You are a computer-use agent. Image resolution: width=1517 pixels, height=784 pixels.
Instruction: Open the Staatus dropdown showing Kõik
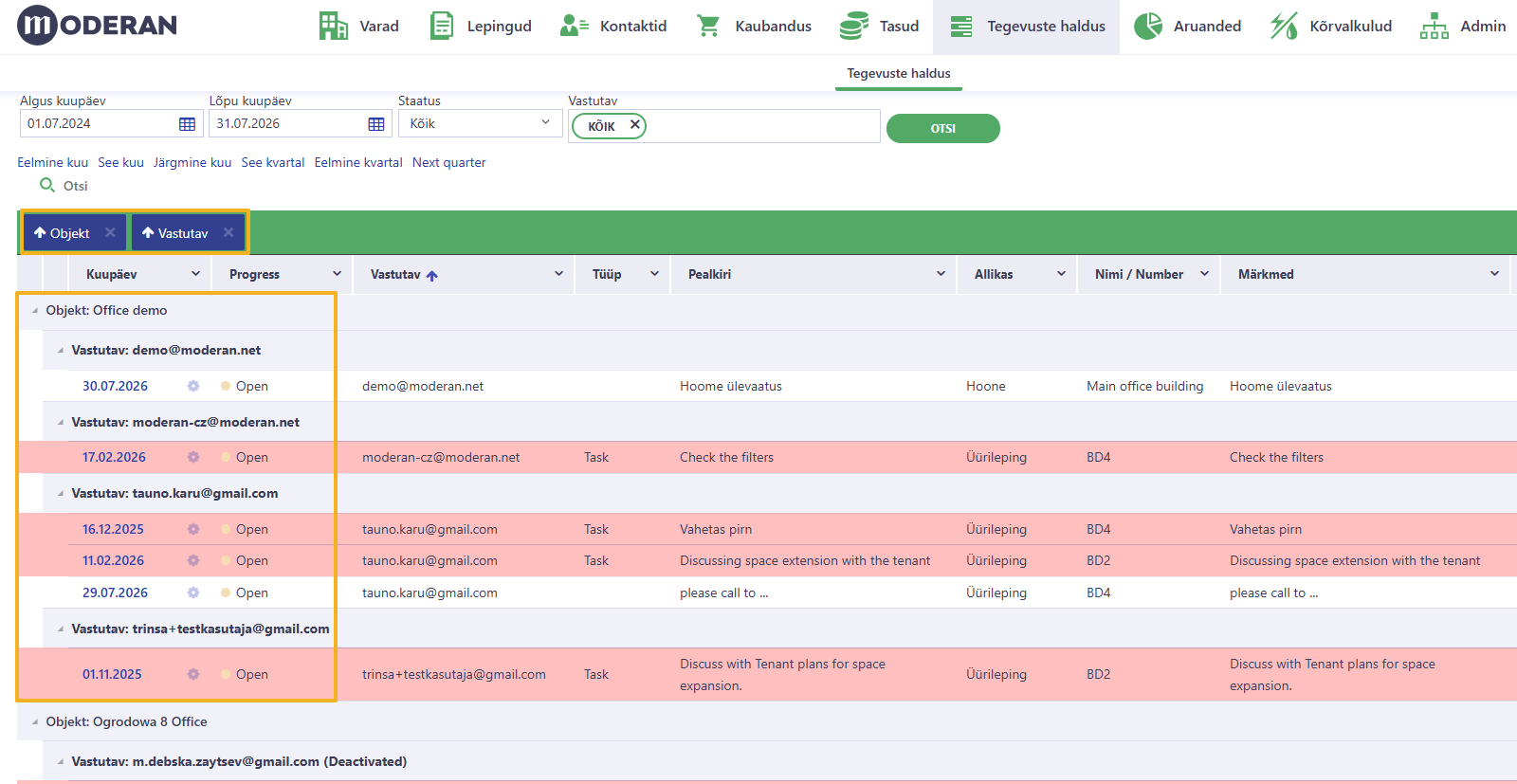pyautogui.click(x=480, y=123)
